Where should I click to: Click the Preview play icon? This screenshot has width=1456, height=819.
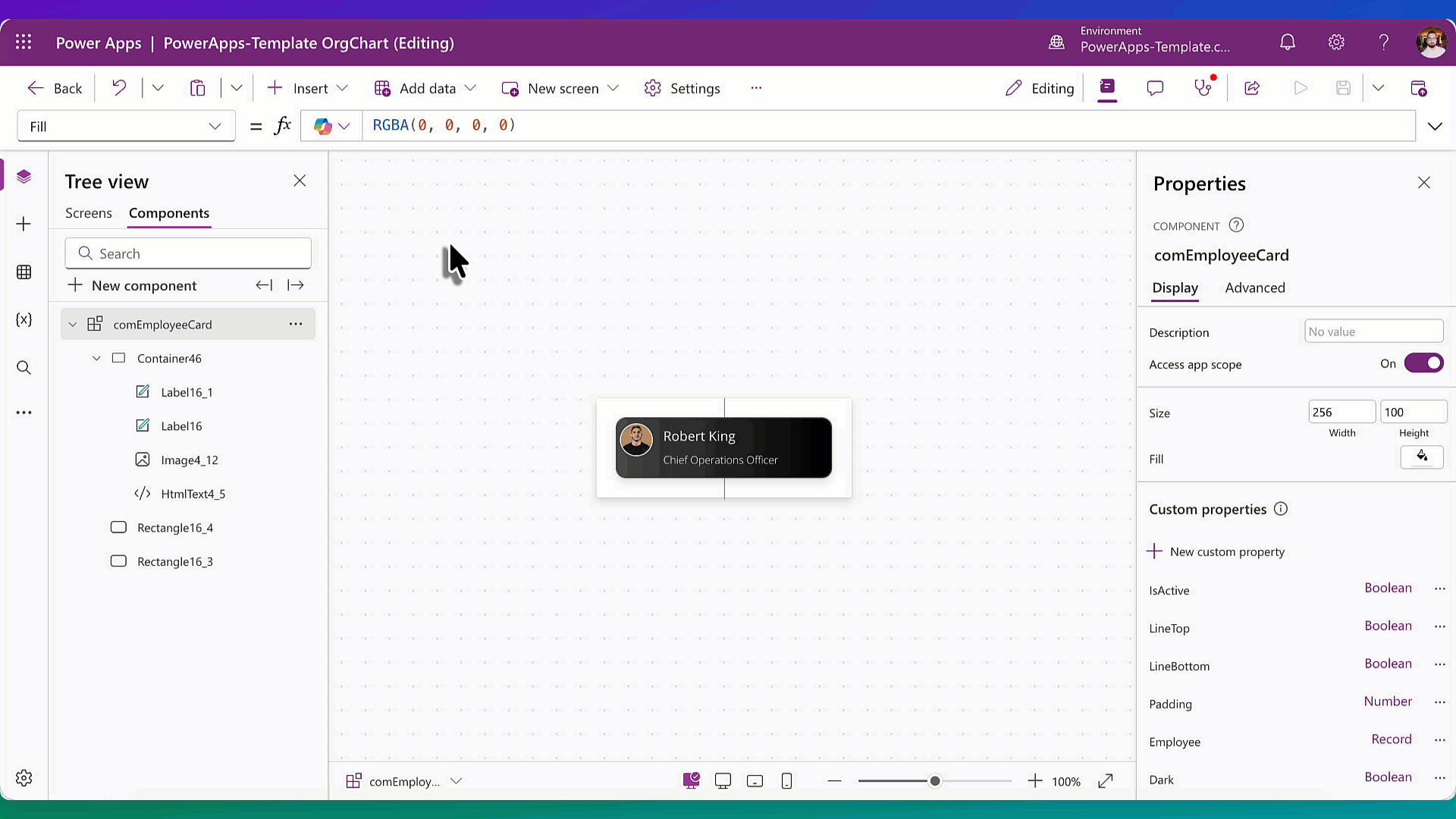(1301, 88)
